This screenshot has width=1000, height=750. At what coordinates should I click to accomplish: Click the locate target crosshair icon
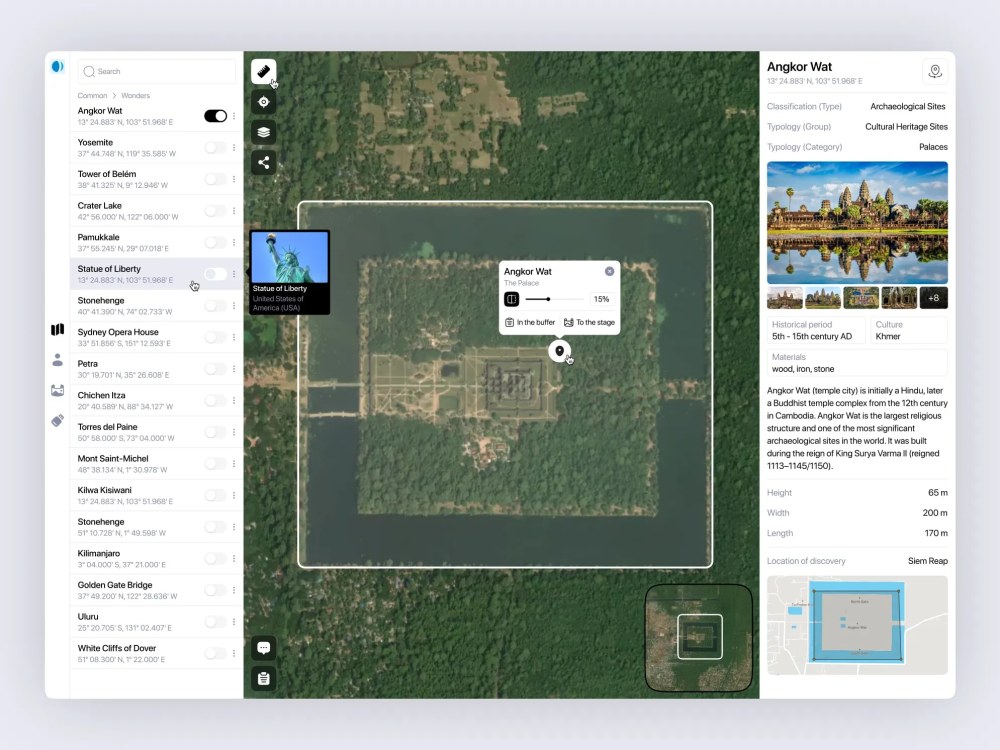tap(263, 102)
